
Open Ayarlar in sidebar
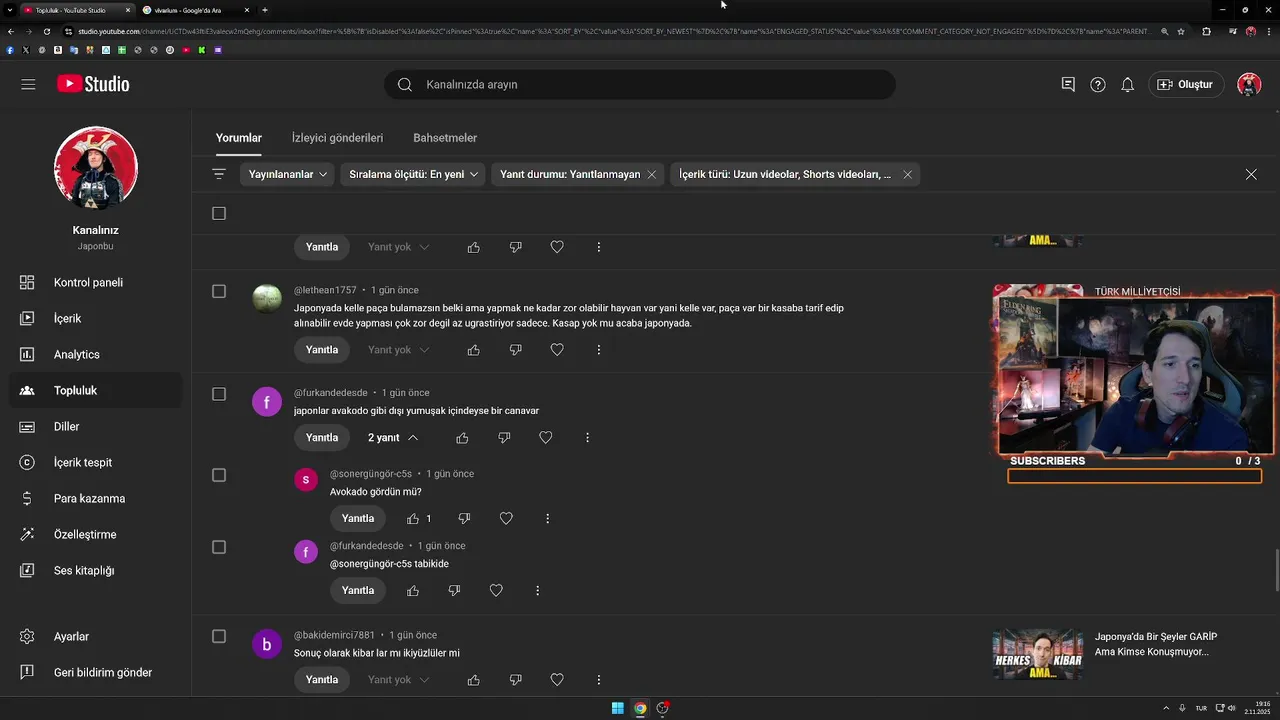point(96,637)
